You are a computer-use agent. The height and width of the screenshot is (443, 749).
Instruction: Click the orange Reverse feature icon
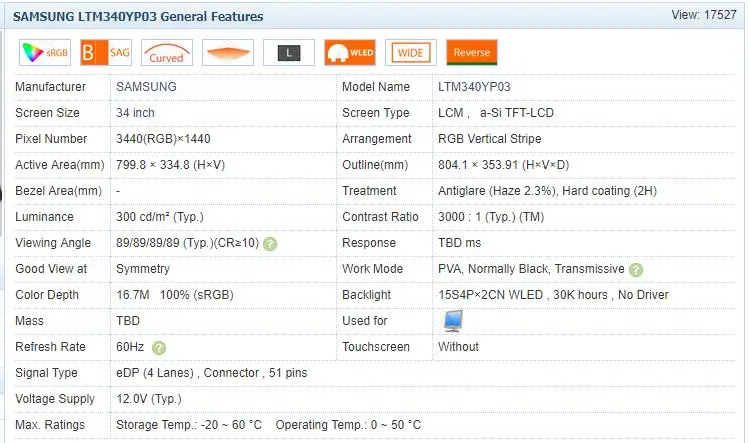[x=472, y=53]
